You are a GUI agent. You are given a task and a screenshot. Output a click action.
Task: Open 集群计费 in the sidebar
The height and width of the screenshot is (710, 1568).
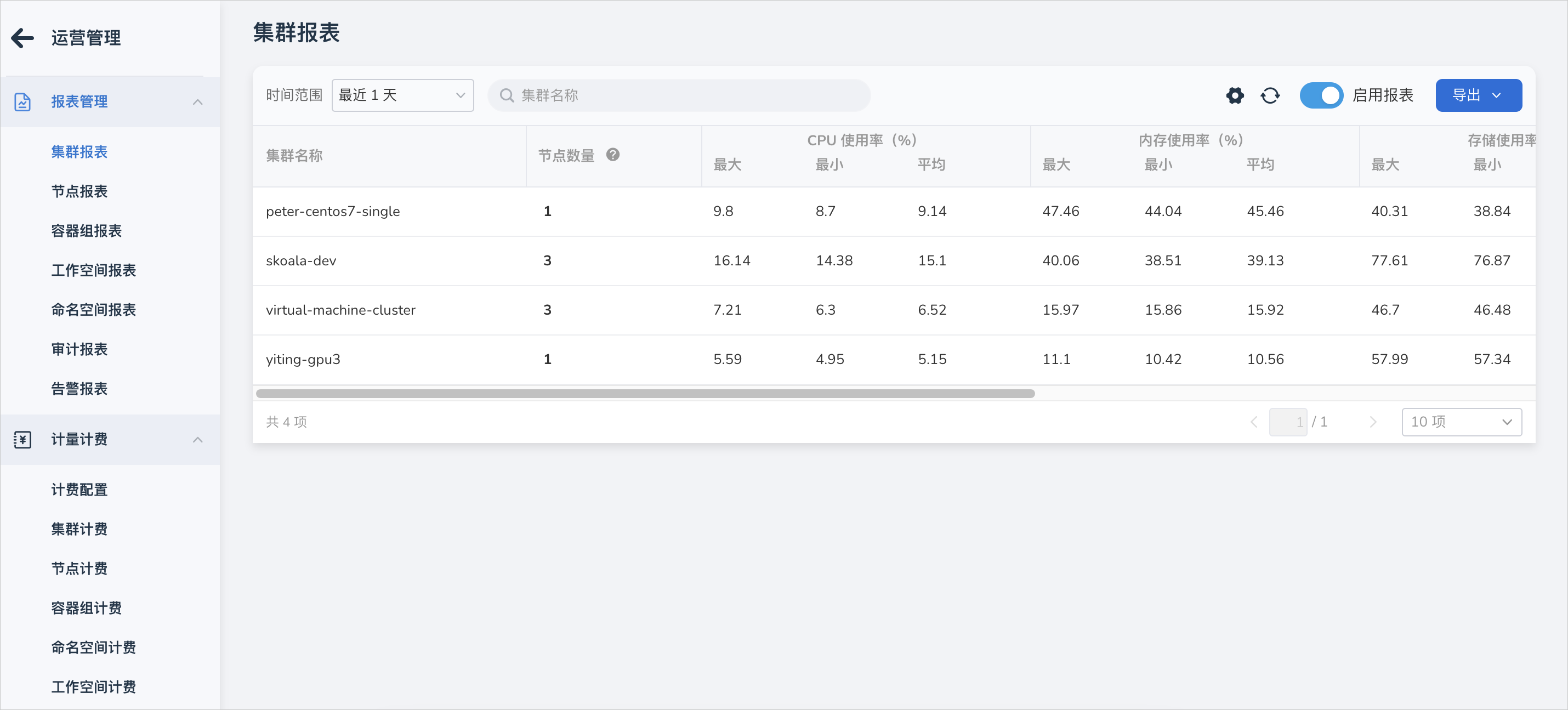coord(79,529)
